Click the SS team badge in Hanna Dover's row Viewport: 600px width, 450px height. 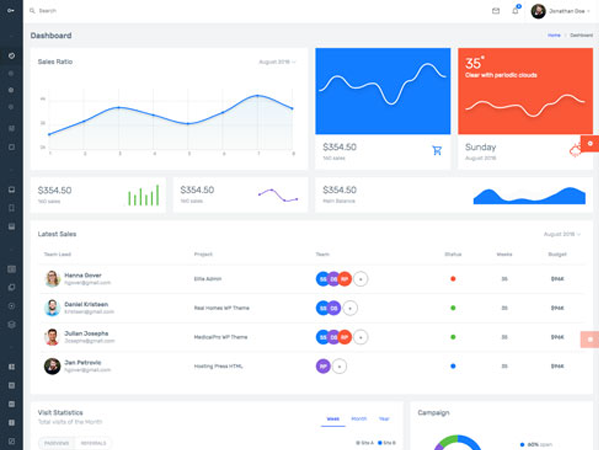click(323, 279)
